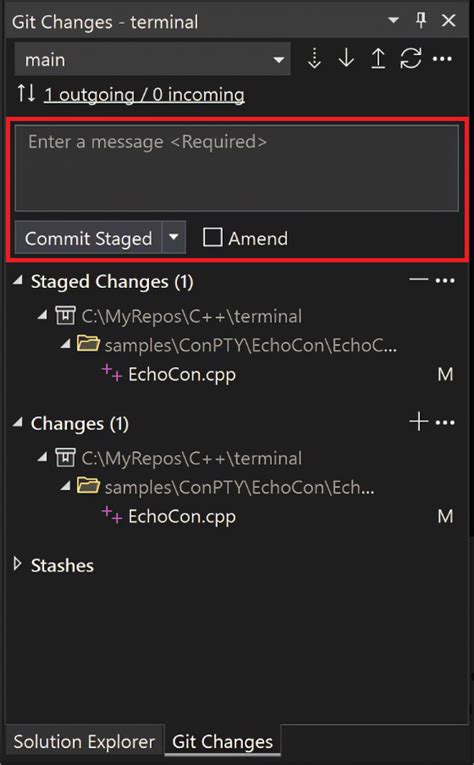Open window position dropdown in title bar
Image resolution: width=474 pixels, height=765 pixels.
pyautogui.click(x=393, y=20)
